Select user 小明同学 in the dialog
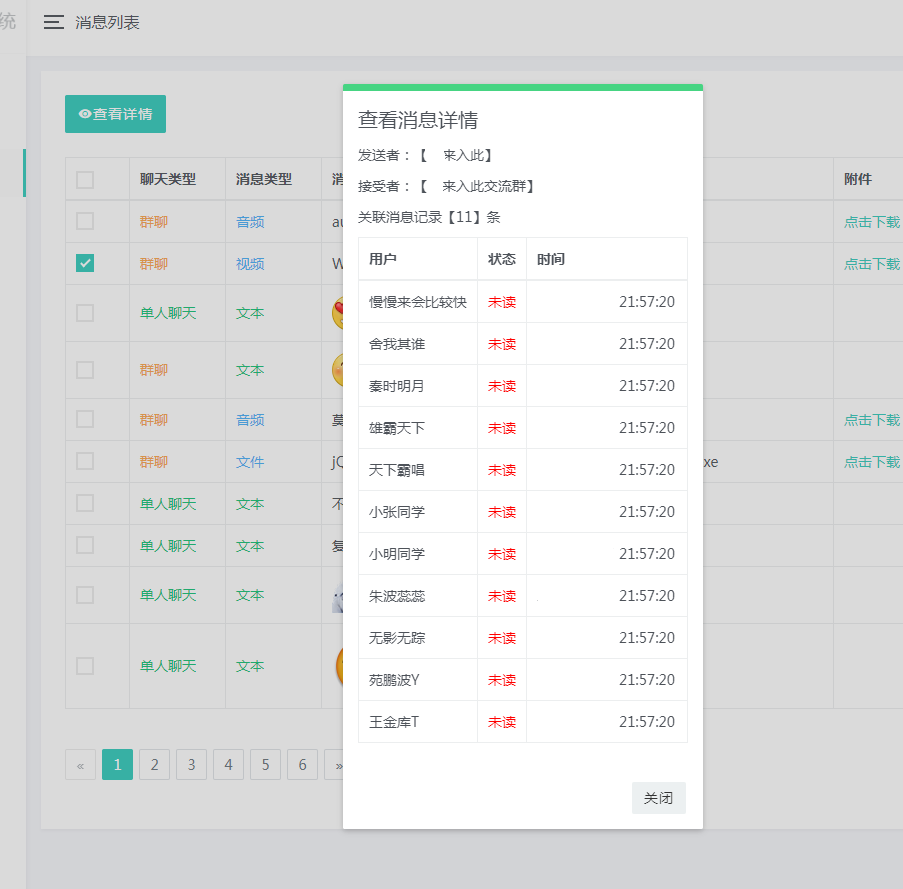903x889 pixels. pos(397,554)
